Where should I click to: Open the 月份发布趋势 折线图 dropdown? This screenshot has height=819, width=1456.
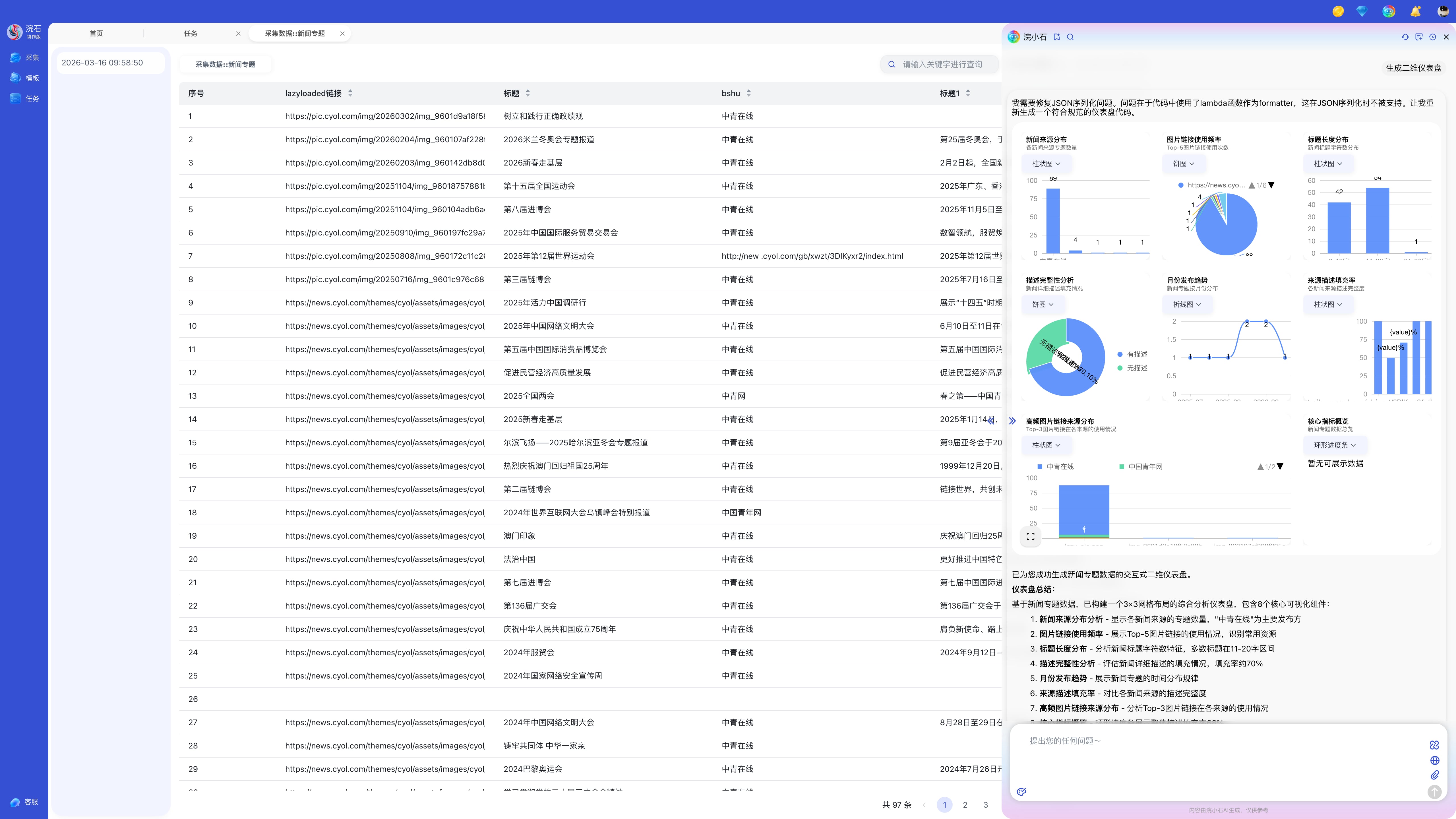[1186, 305]
